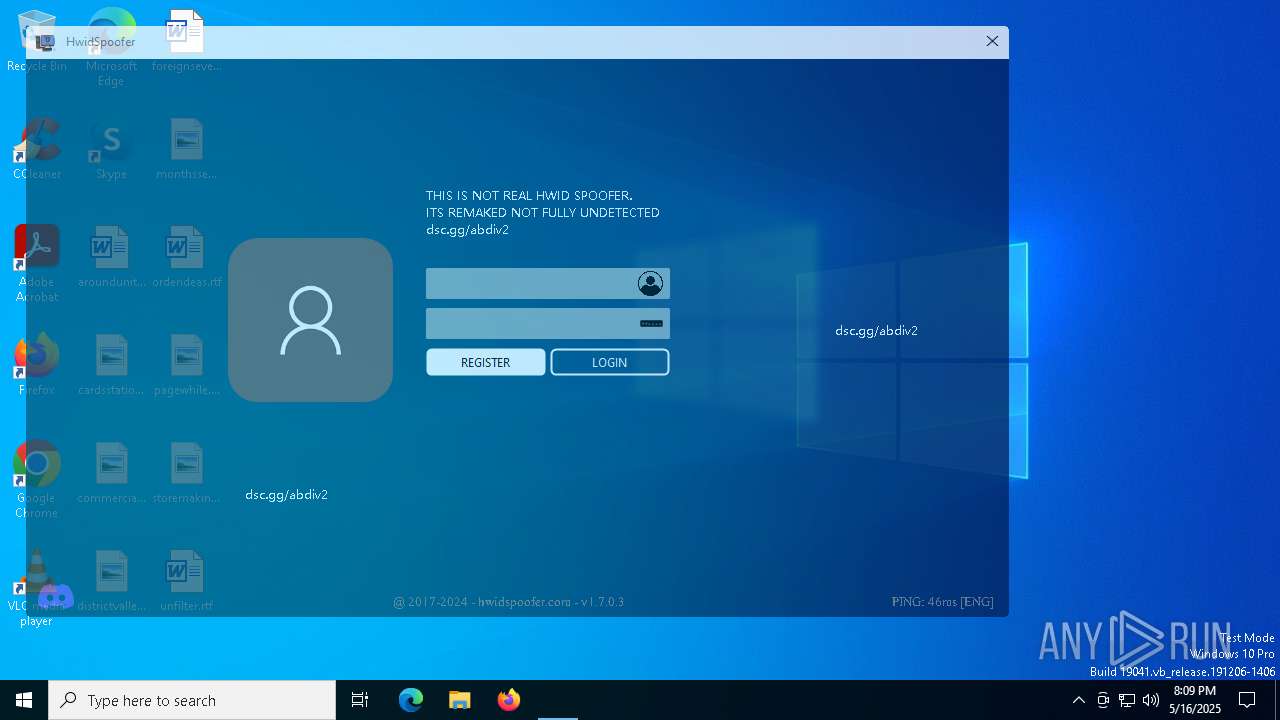Select the VLC media player shortcut

[37, 588]
